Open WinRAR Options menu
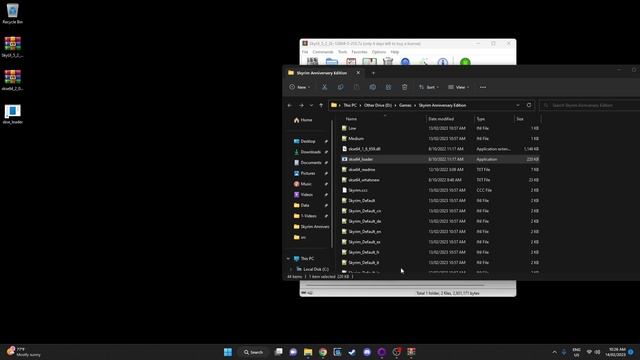The width and height of the screenshot is (640, 360). tap(379, 52)
